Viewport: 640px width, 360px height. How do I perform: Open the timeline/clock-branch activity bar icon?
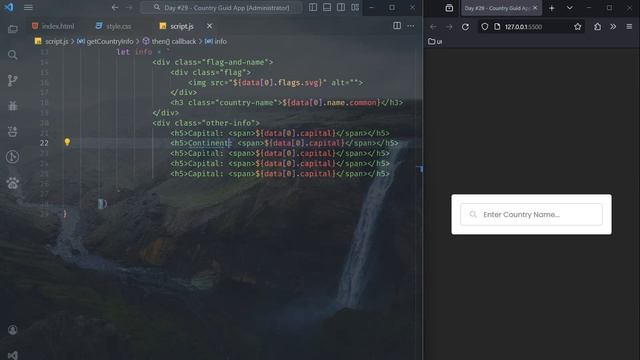pos(13,157)
